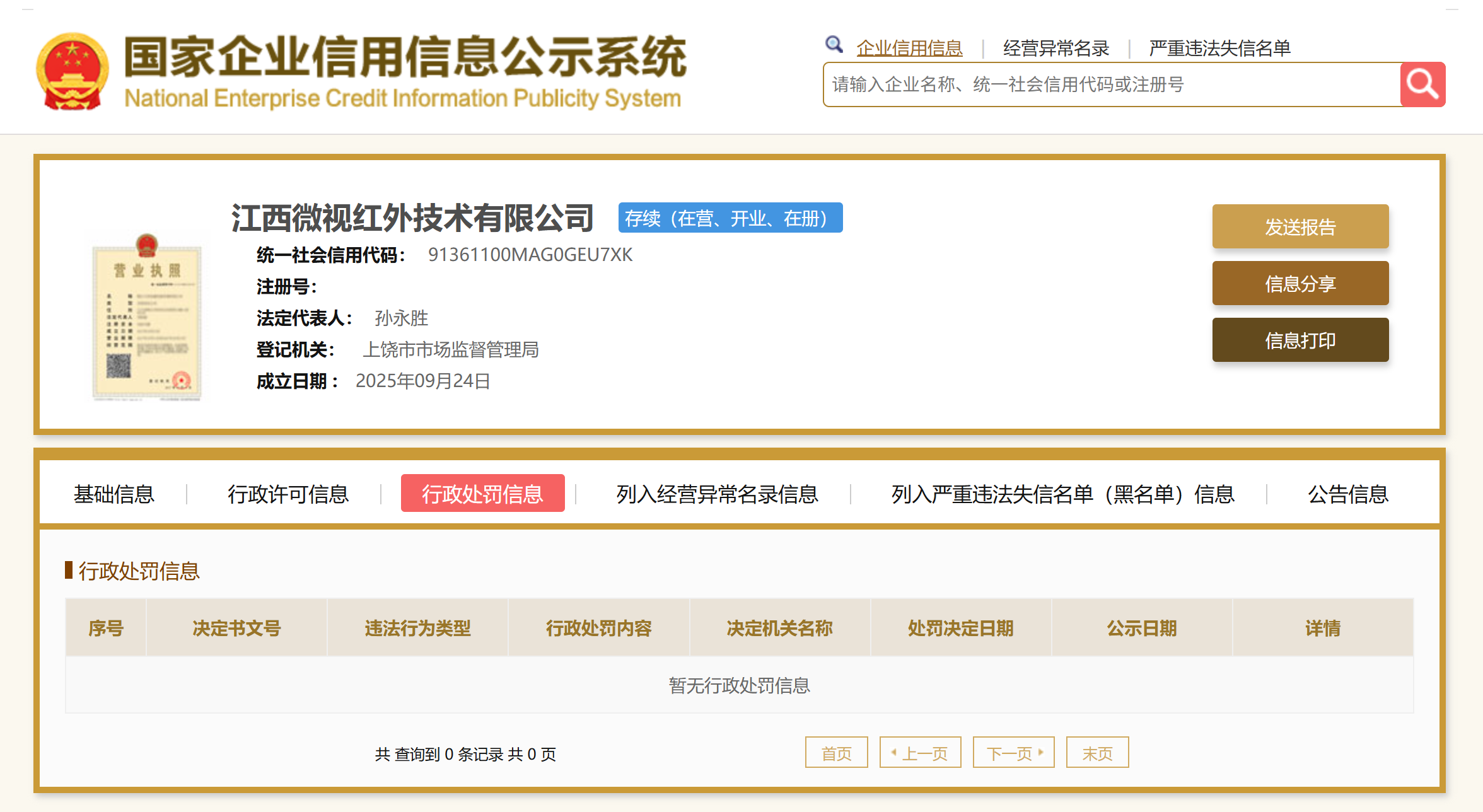Click the small blue magnifier icon
The image size is (1483, 812).
pyautogui.click(x=834, y=45)
